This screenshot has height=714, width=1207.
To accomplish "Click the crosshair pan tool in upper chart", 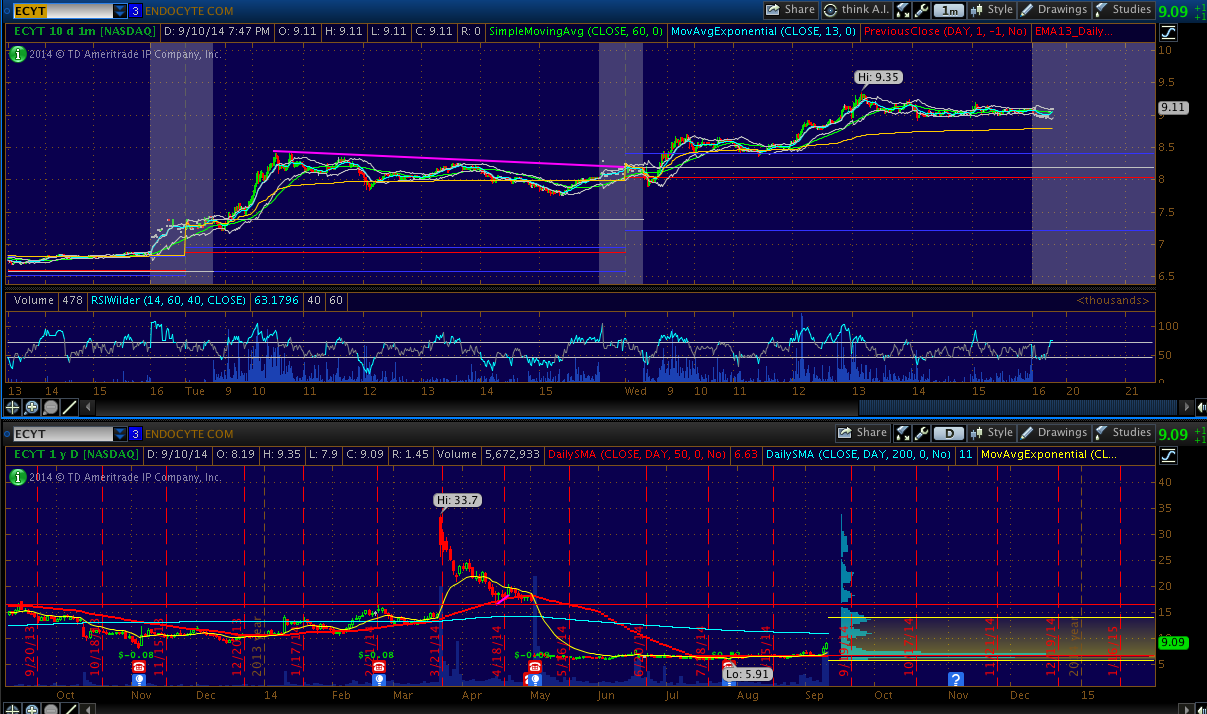I will pyautogui.click(x=13, y=408).
